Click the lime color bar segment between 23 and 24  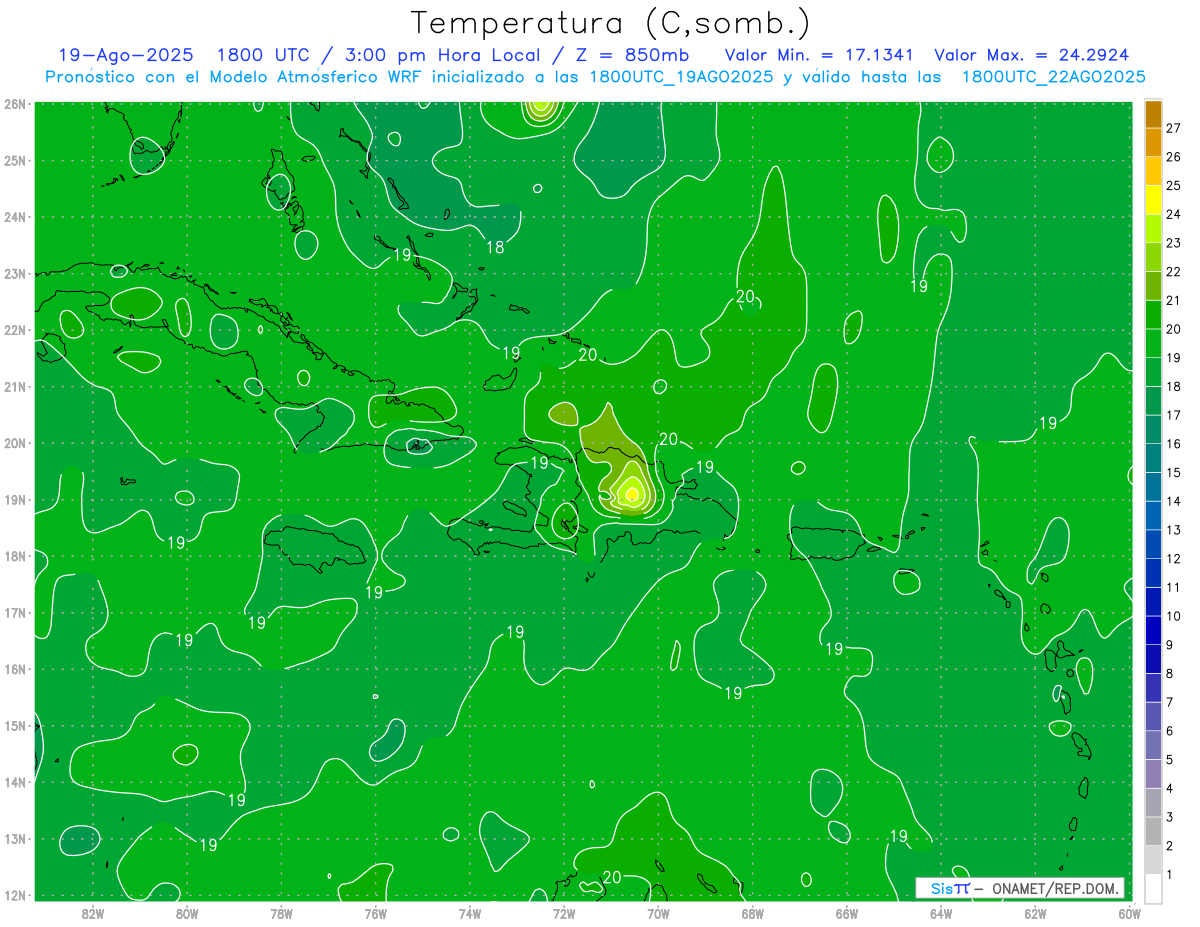[1153, 229]
